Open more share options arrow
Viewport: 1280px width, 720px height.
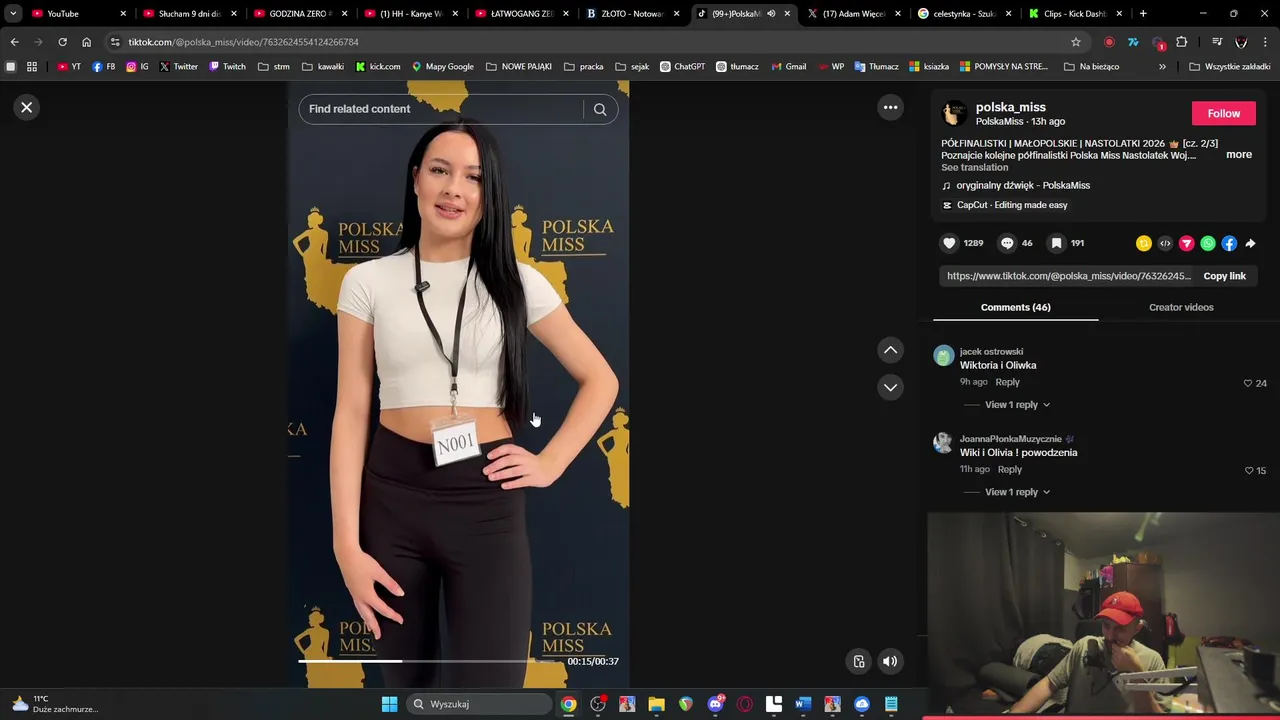pyautogui.click(x=1250, y=243)
